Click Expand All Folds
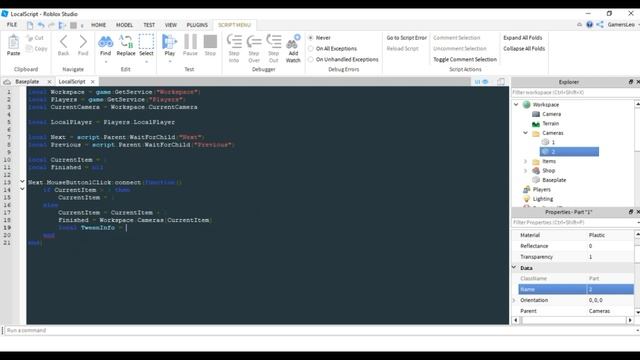This screenshot has height=360, width=640. click(522, 38)
